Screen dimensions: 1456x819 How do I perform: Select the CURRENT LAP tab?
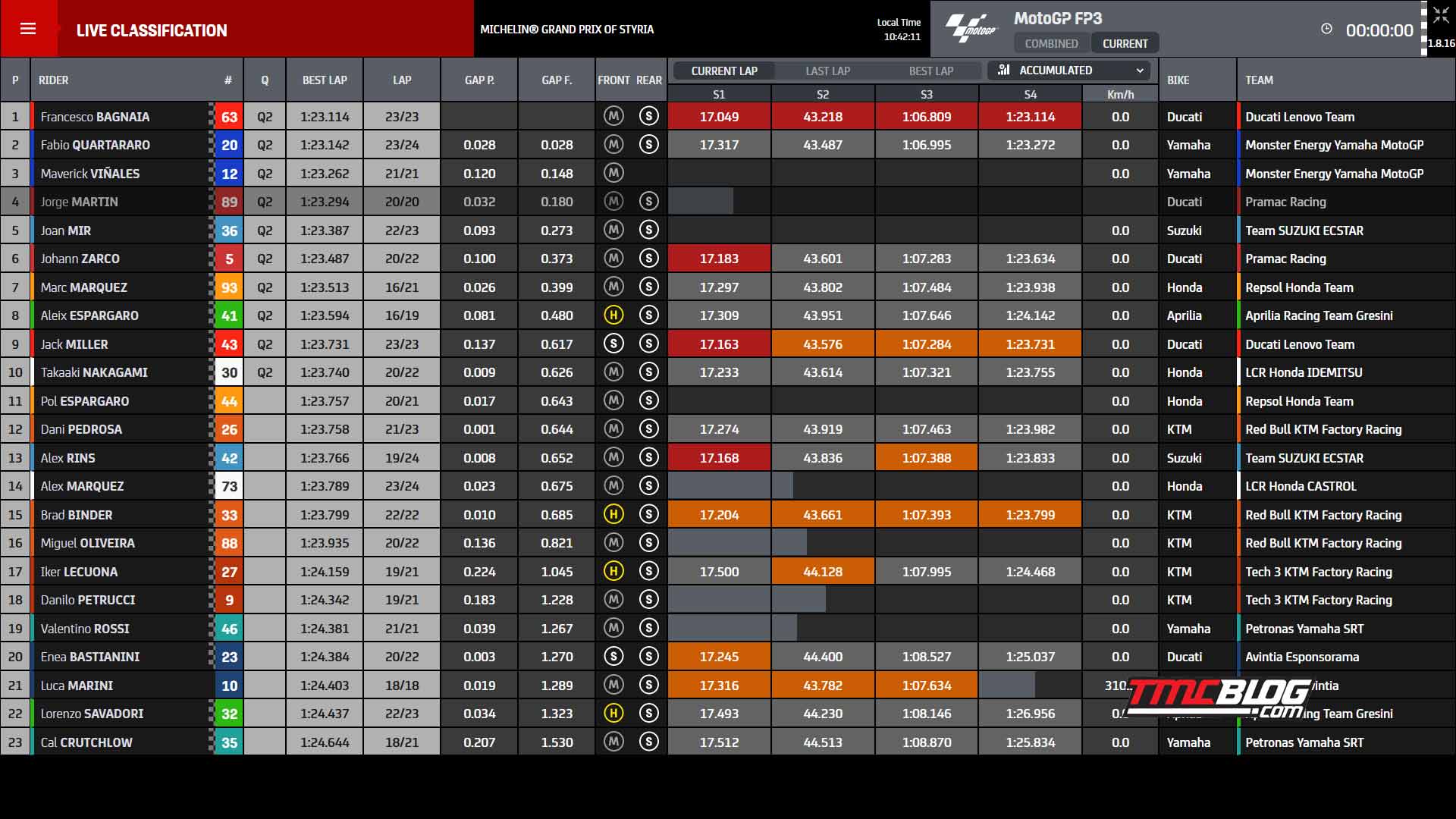point(724,71)
